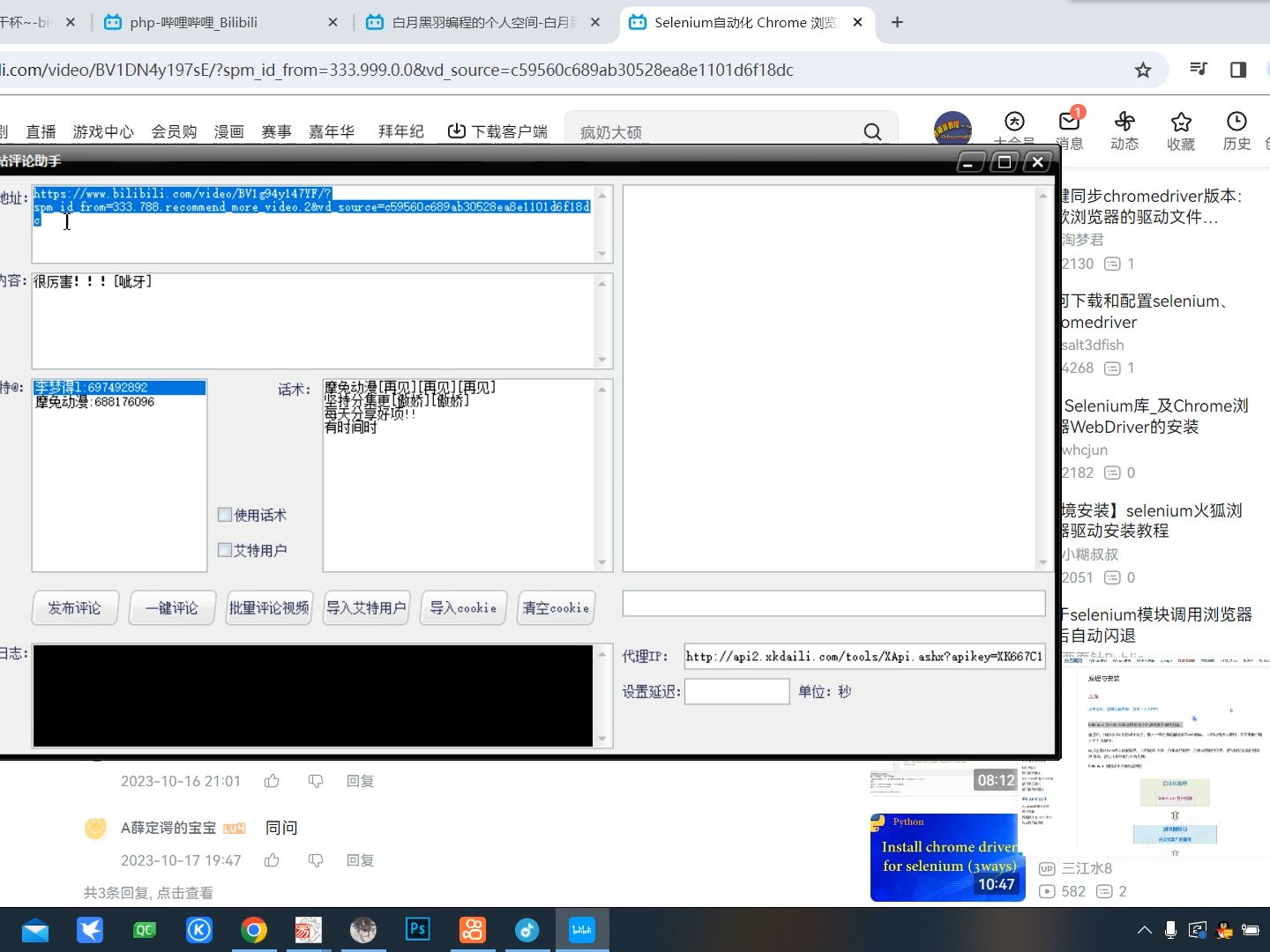Open 赛事 in Bilibili navigation
The height and width of the screenshot is (952, 1270).
point(276,132)
